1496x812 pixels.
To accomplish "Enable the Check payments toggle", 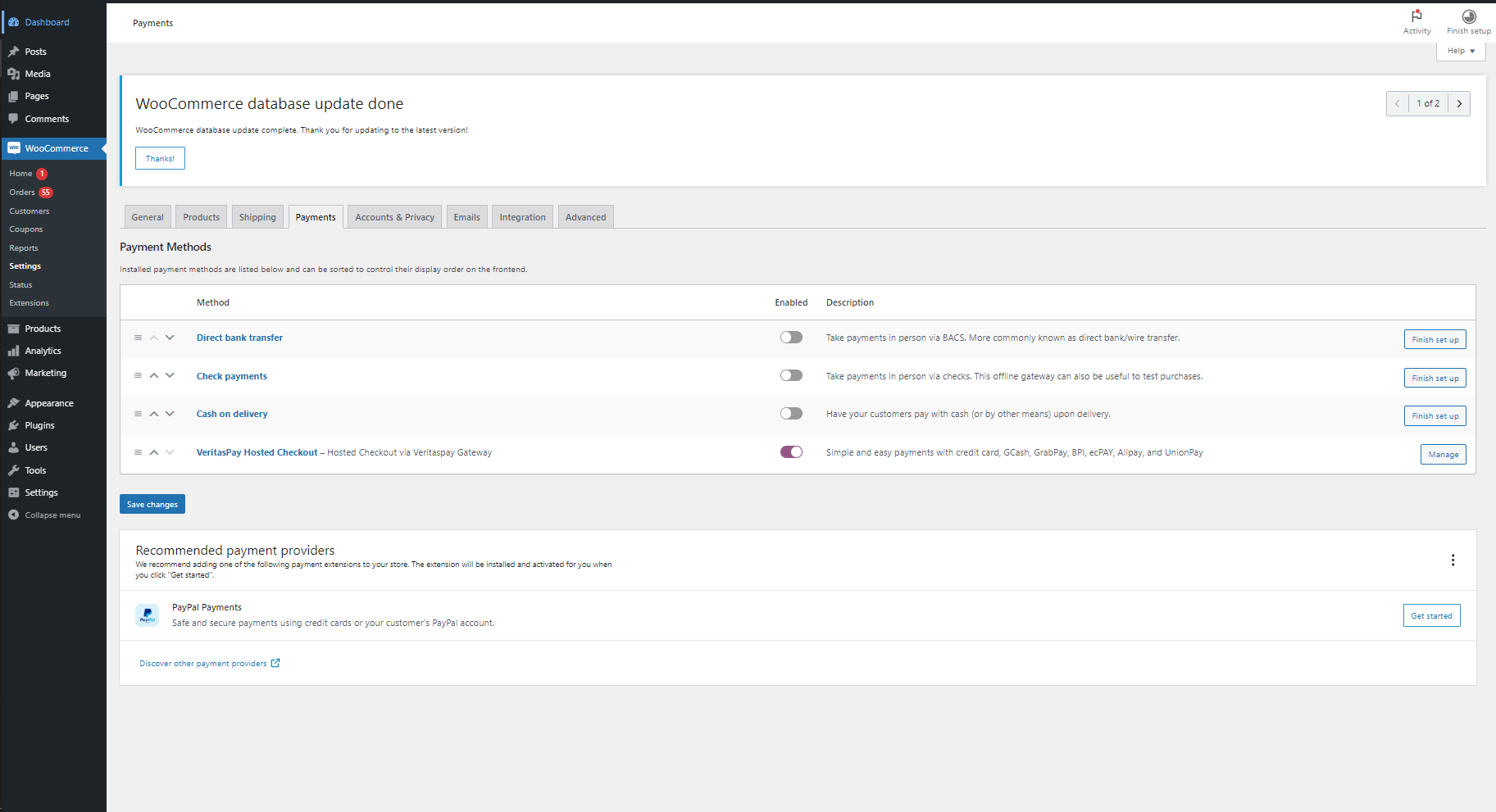I will [x=791, y=375].
